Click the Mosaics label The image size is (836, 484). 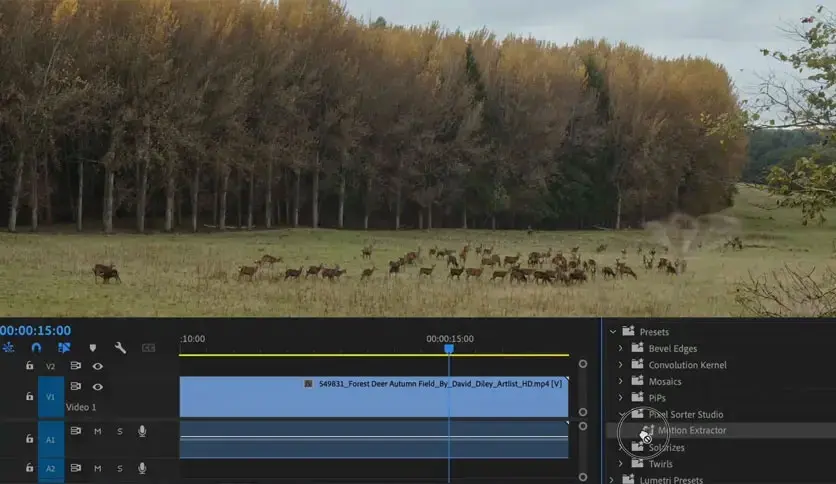tap(665, 382)
